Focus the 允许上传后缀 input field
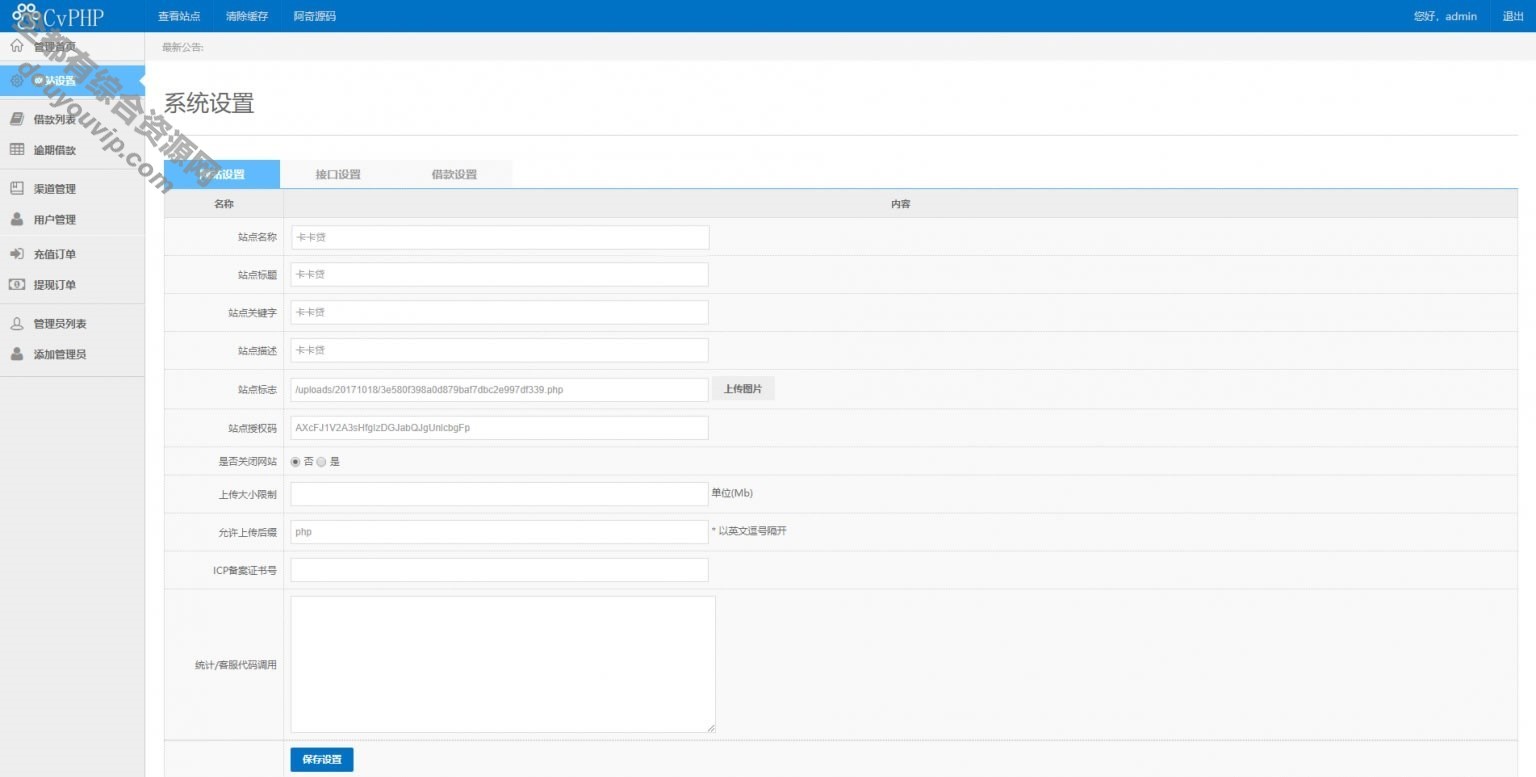Screen dimensions: 1536x777 (x=500, y=532)
